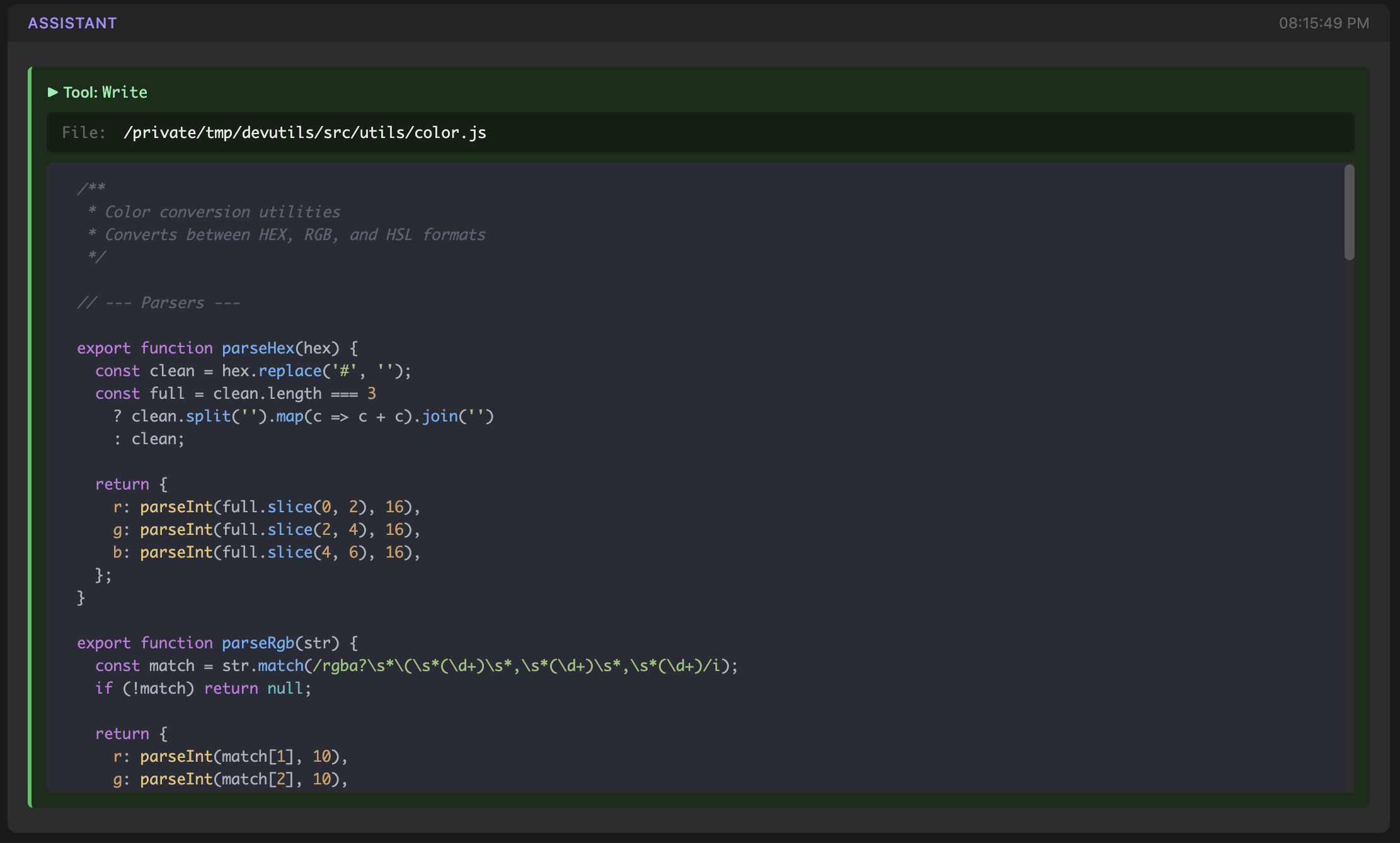Image resolution: width=1400 pixels, height=843 pixels.
Task: Click the parseInt call computing the r value
Action: coord(178,506)
